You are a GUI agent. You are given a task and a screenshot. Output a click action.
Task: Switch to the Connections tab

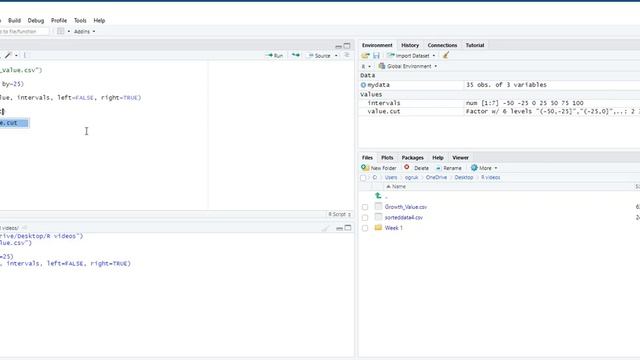(442, 45)
